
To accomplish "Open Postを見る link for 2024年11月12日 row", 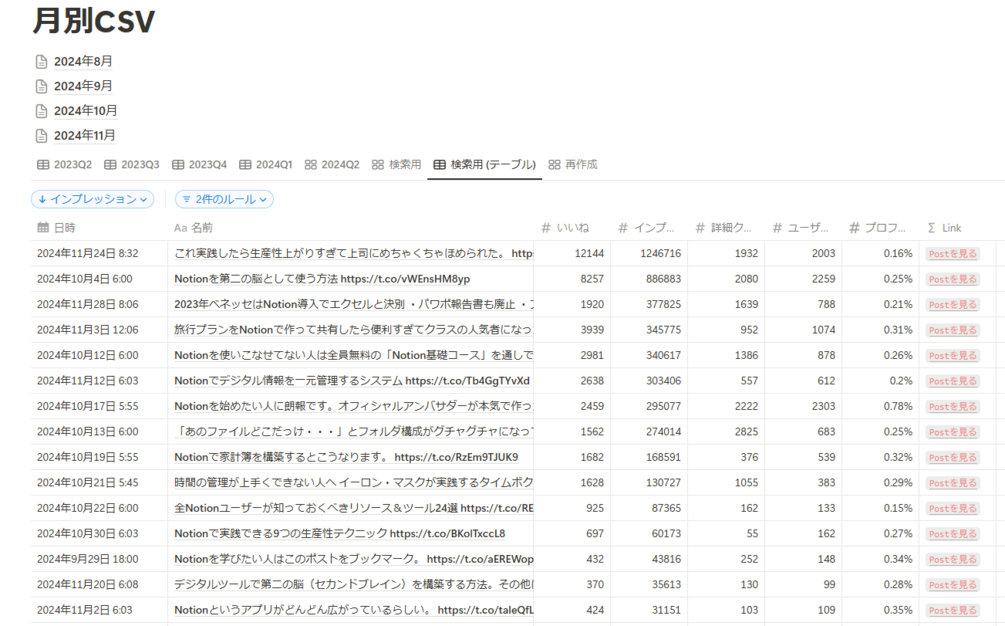I will (x=953, y=381).
